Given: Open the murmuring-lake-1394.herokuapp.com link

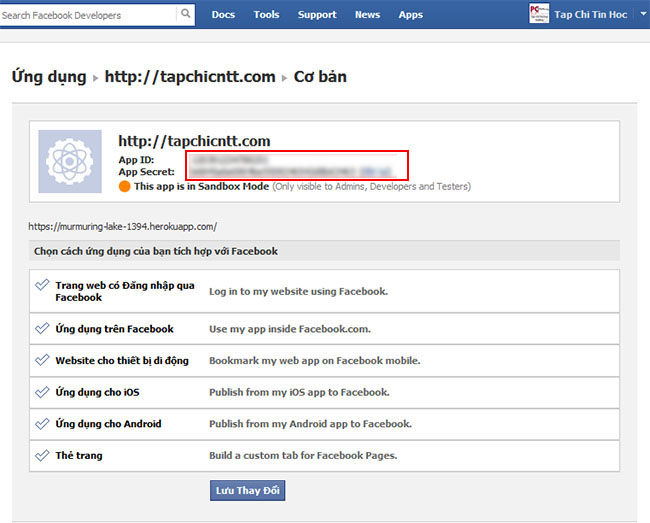Looking at the screenshot, I should pyautogui.click(x=123, y=227).
